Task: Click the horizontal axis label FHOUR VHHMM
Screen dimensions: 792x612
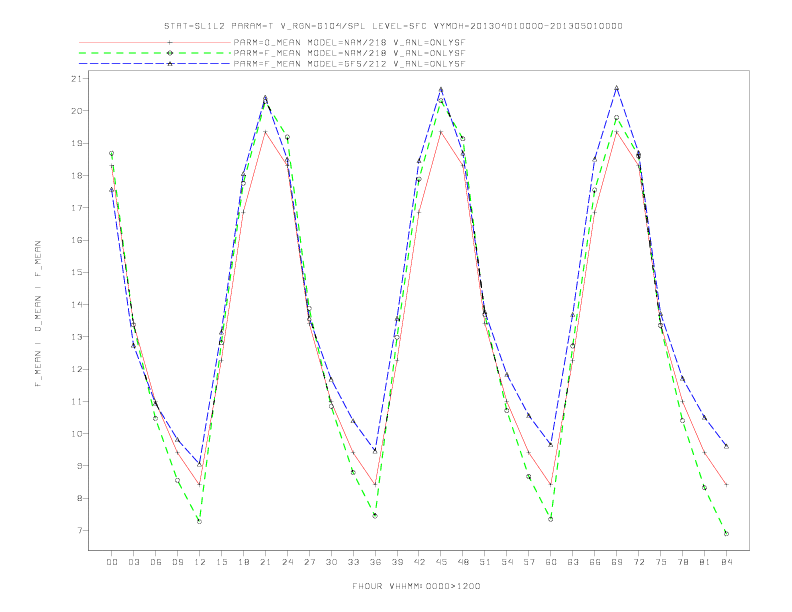Action: click(x=416, y=586)
